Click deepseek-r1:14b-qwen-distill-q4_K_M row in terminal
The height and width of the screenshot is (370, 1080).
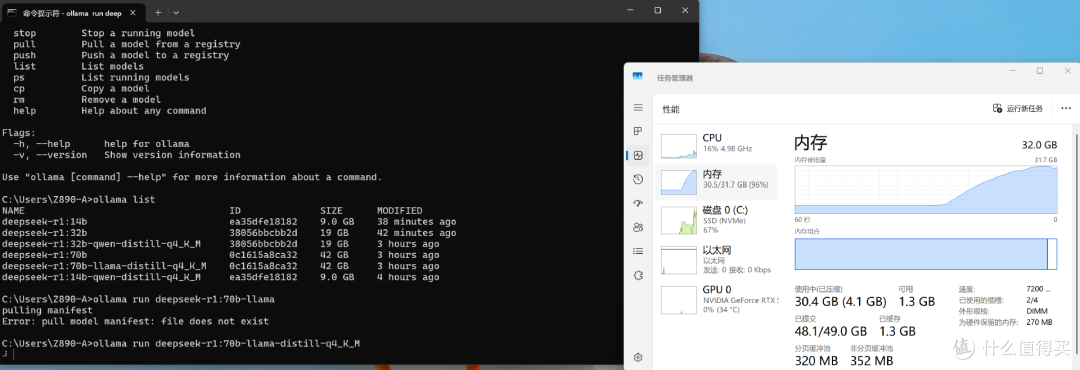220,277
